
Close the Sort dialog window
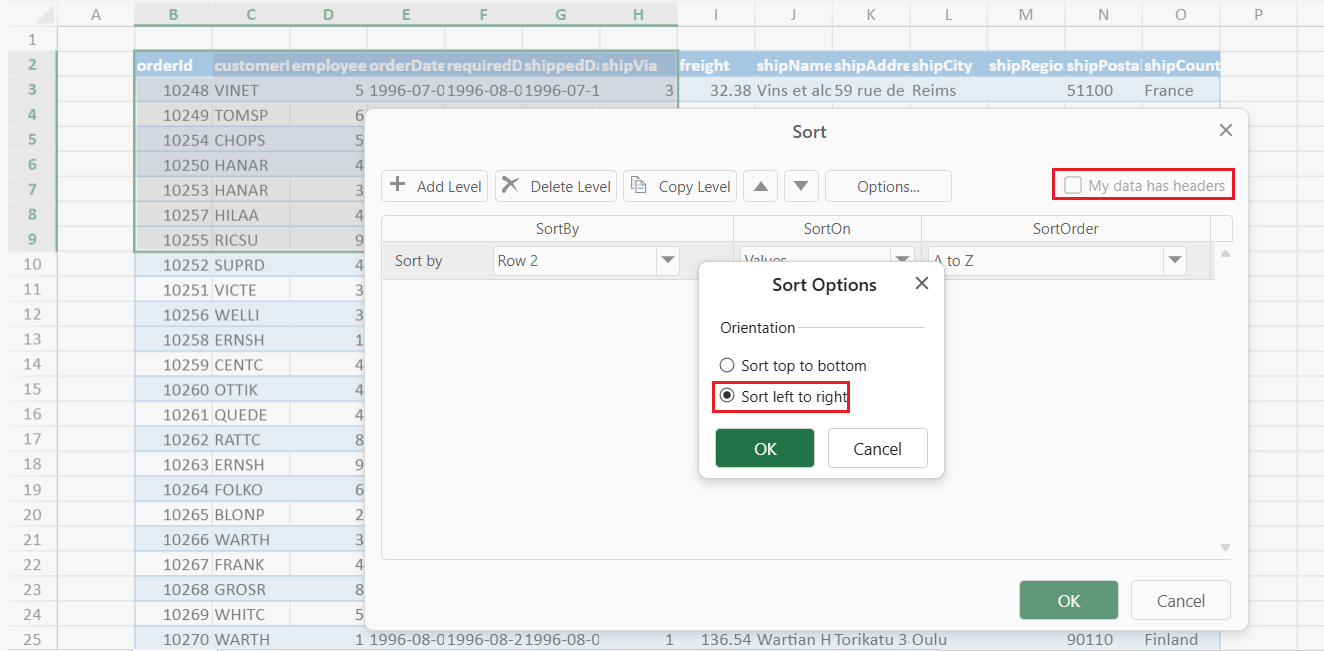point(1226,131)
